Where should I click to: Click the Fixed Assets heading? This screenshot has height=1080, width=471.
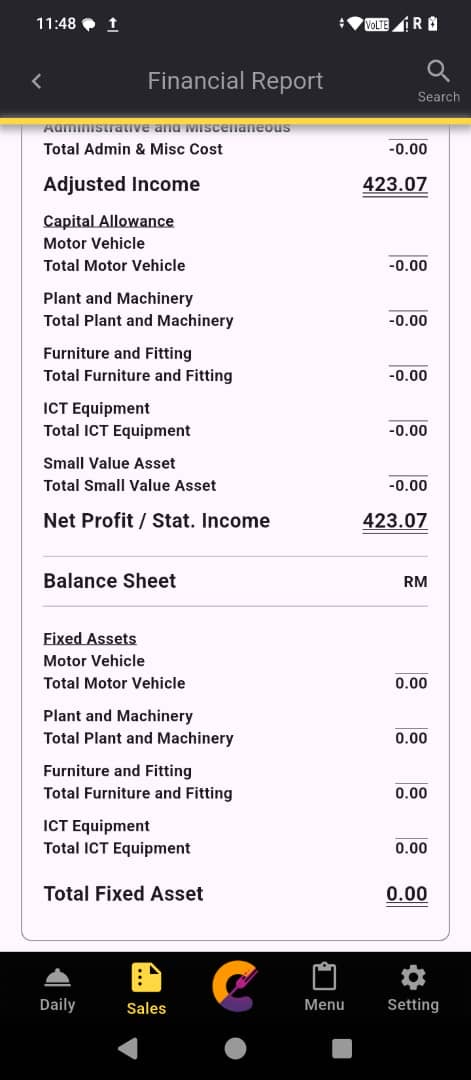click(90, 638)
